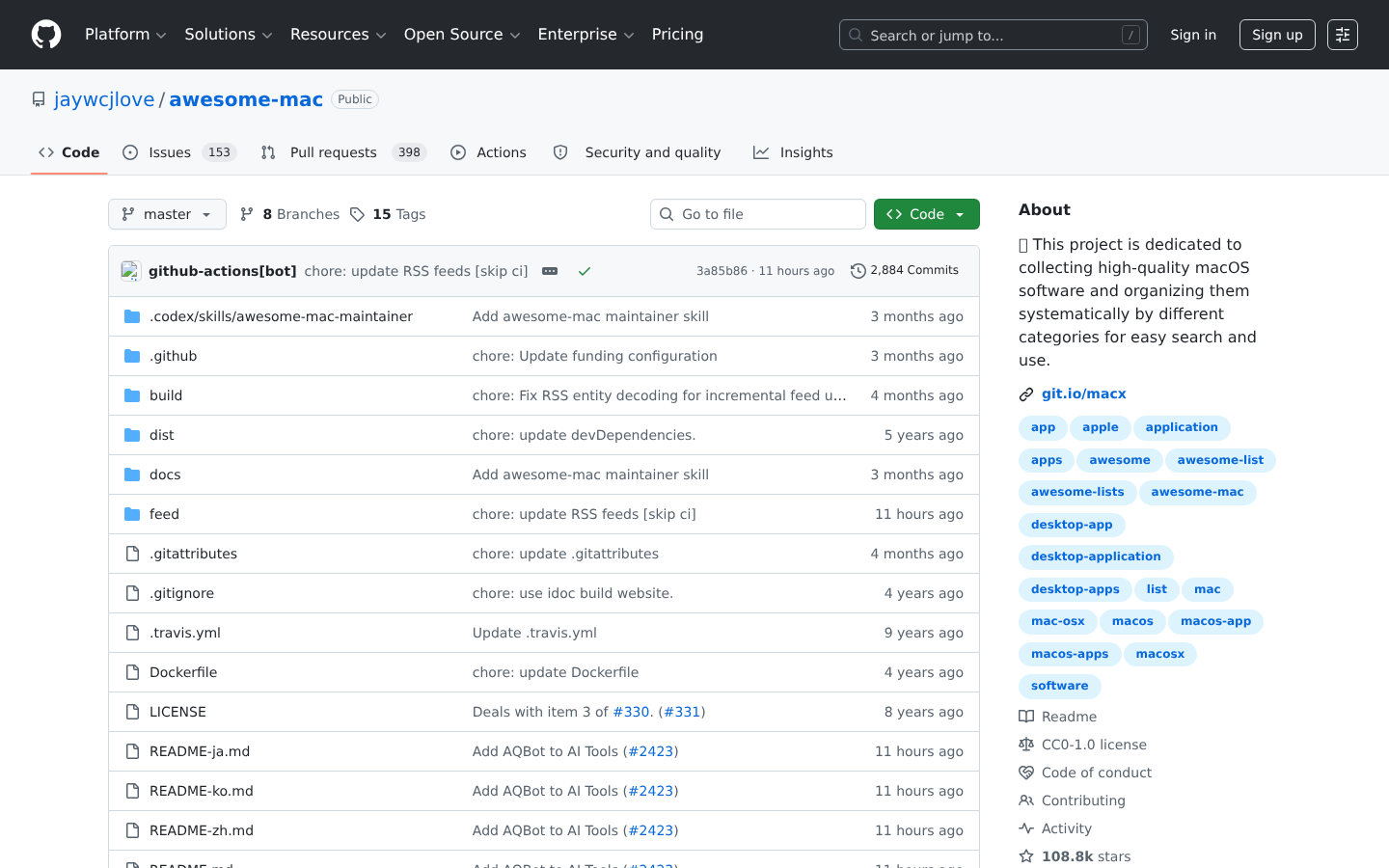The image size is (1389, 868).
Task: Click the README-zh.md file icon
Action: coord(132,830)
